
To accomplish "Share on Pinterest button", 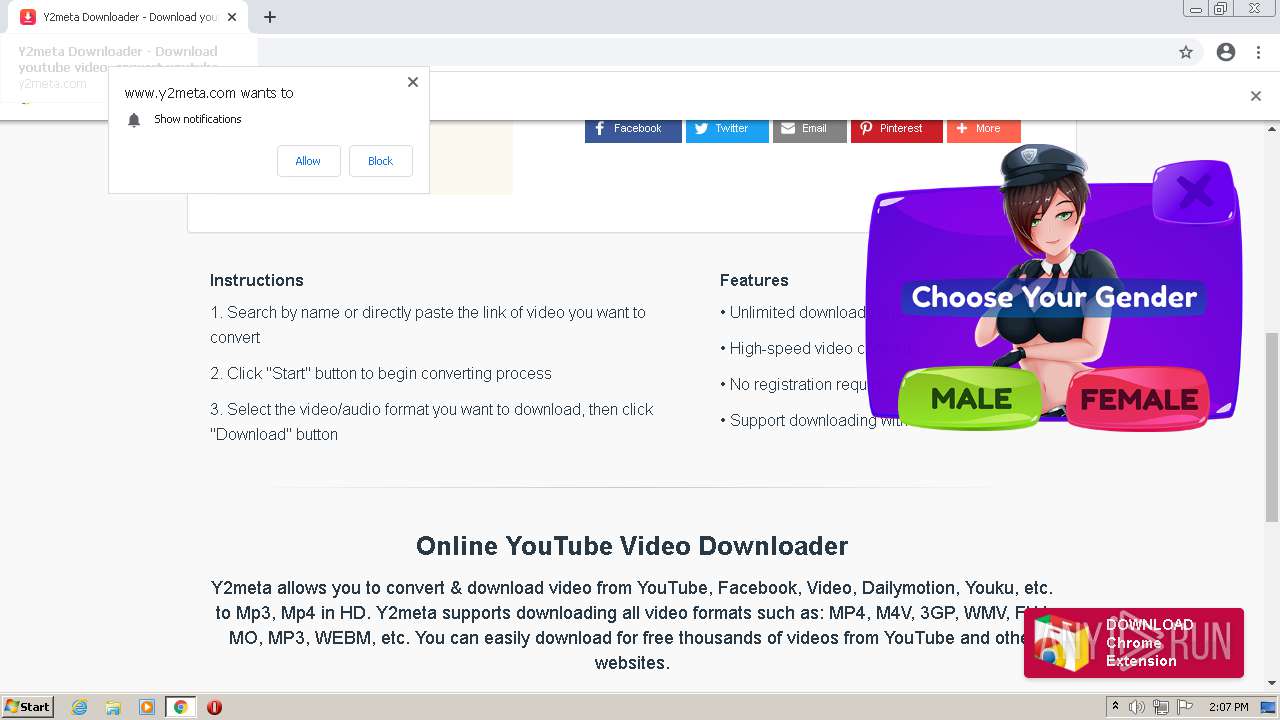I will point(896,129).
